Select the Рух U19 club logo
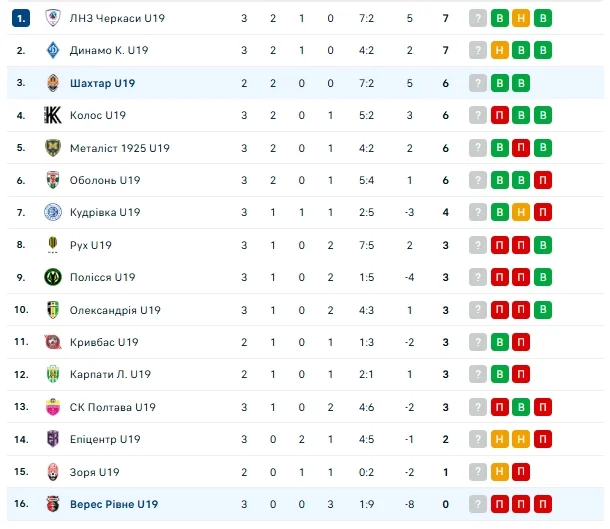Image resolution: width=610 pixels, height=529 pixels. click(53, 245)
